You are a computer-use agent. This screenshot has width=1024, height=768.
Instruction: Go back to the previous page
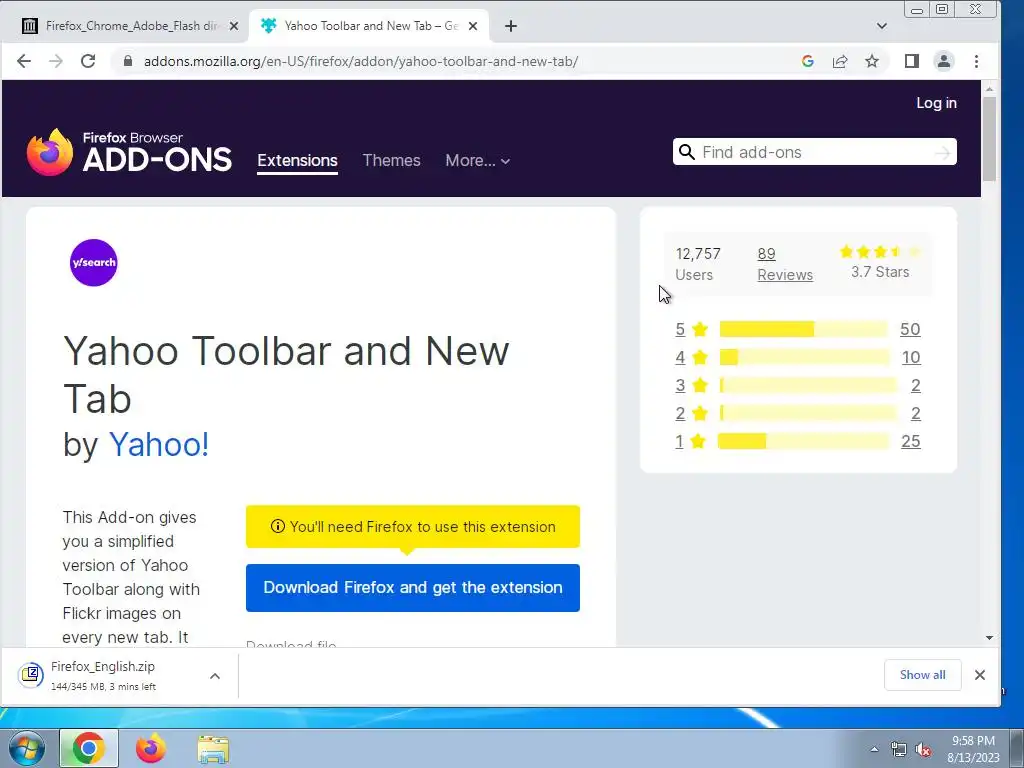click(x=24, y=61)
